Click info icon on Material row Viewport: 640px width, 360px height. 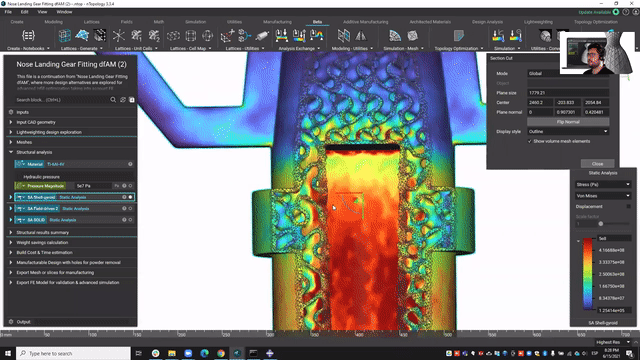[130, 164]
